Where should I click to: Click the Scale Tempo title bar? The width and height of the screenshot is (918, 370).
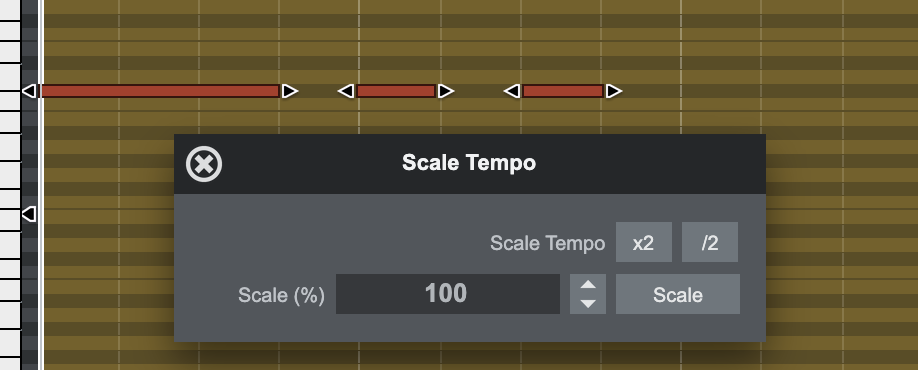tap(470, 164)
